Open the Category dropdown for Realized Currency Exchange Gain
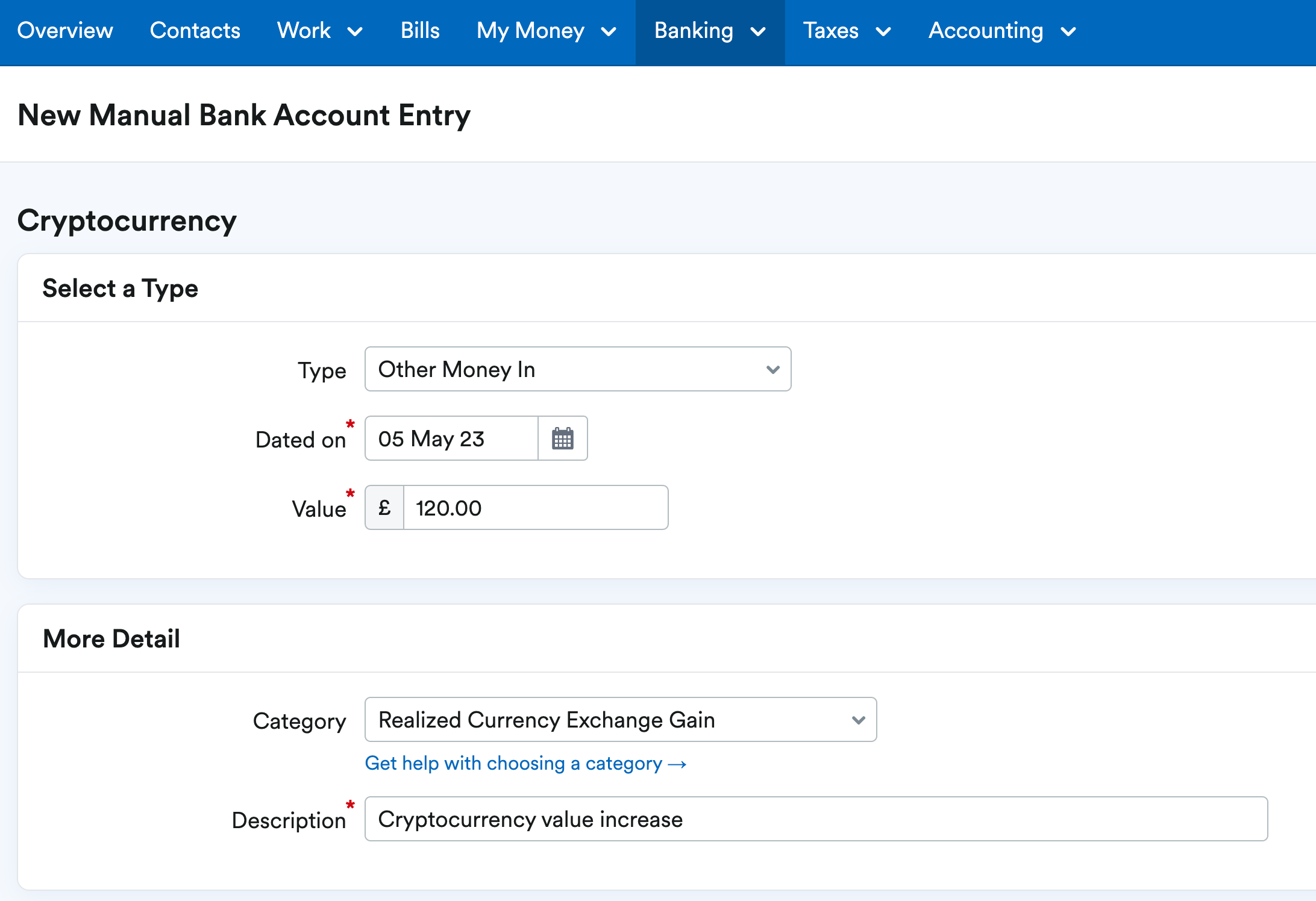The height and width of the screenshot is (901, 1316). 621,720
